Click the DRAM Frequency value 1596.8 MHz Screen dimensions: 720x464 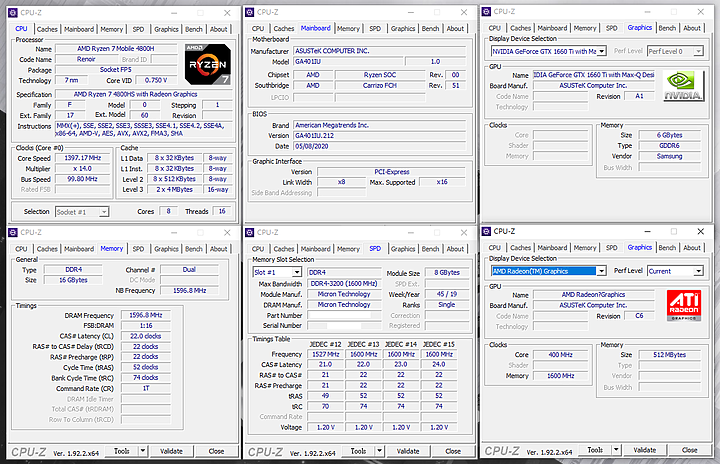(x=146, y=315)
